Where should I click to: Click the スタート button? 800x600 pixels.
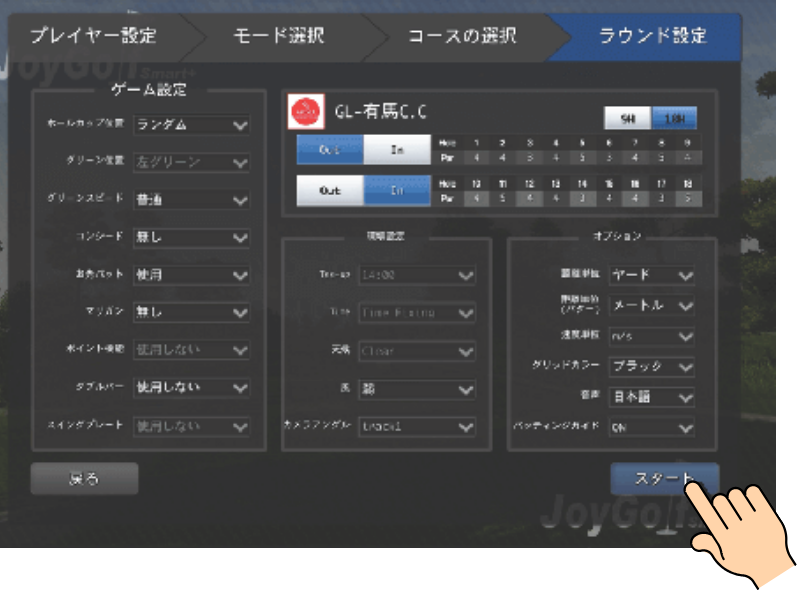click(x=664, y=479)
